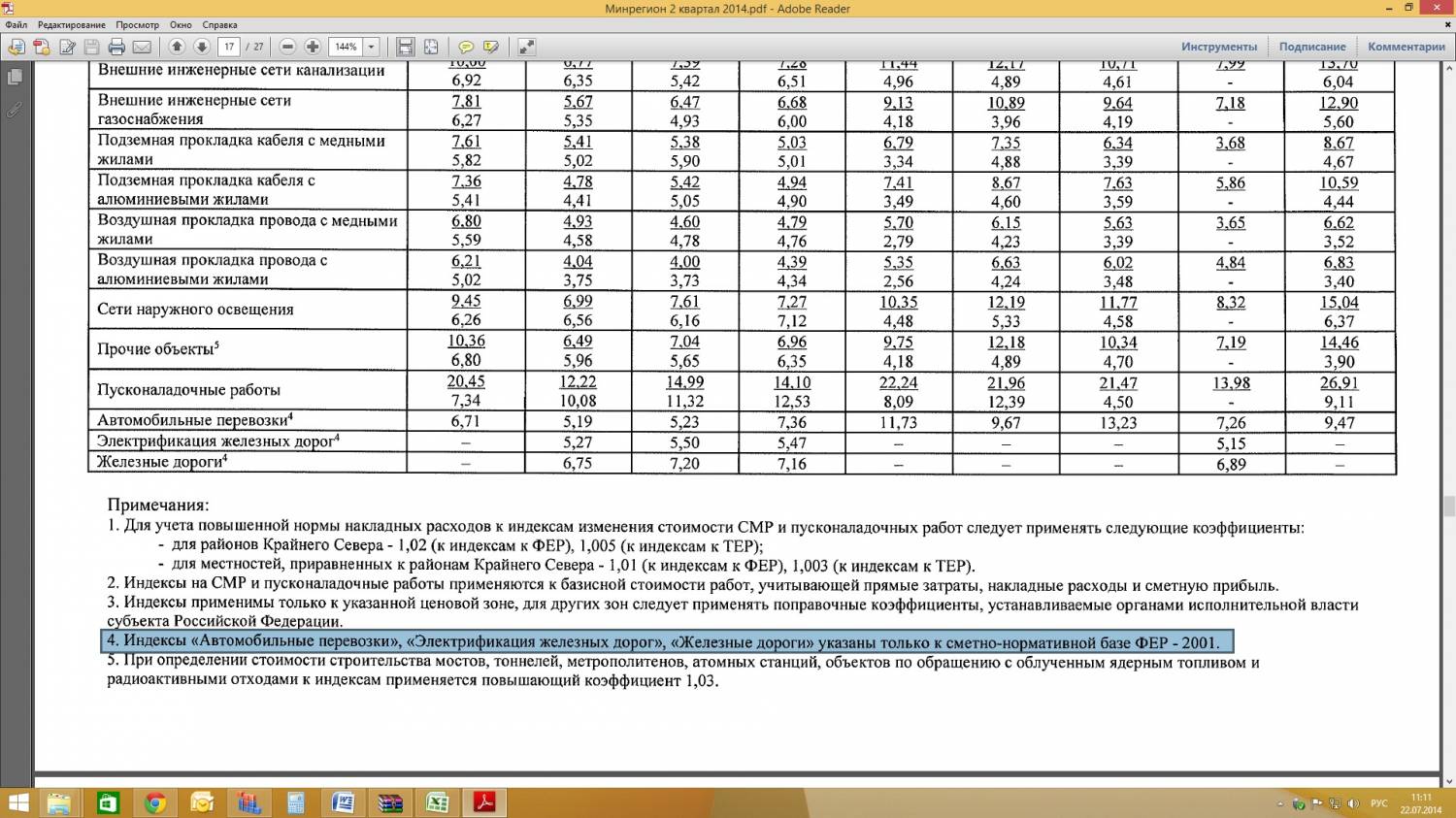Open the Calculator taskbar icon
Viewport: 1456px width, 818px height.
(296, 802)
